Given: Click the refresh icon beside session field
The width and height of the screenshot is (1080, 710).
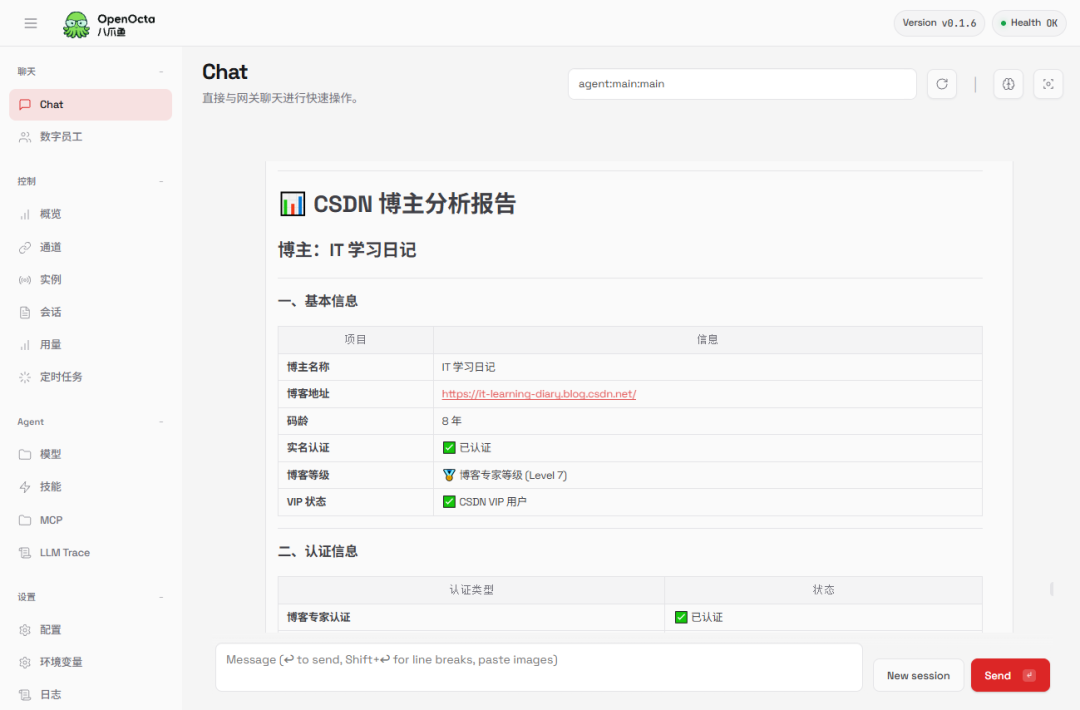Looking at the screenshot, I should (941, 84).
